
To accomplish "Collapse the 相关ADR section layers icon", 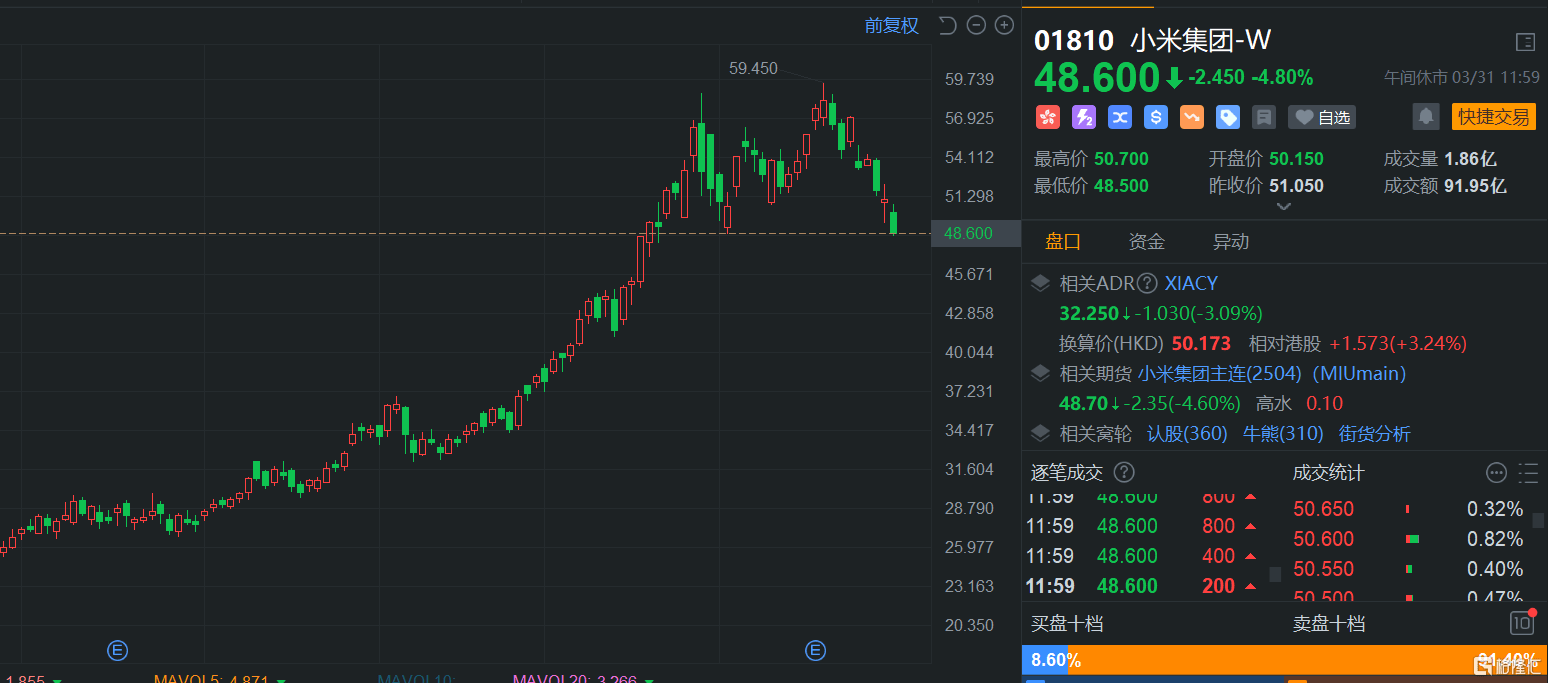I will pos(1040,283).
